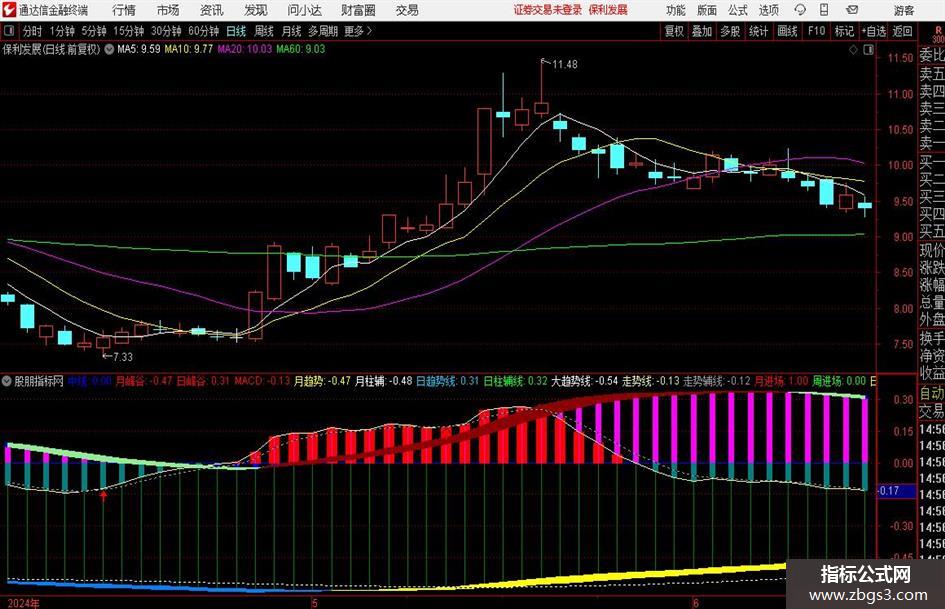Viewport: 945px width, 609px height.
Task: Click the MA10: 9.77 indicator value
Action: click(189, 49)
